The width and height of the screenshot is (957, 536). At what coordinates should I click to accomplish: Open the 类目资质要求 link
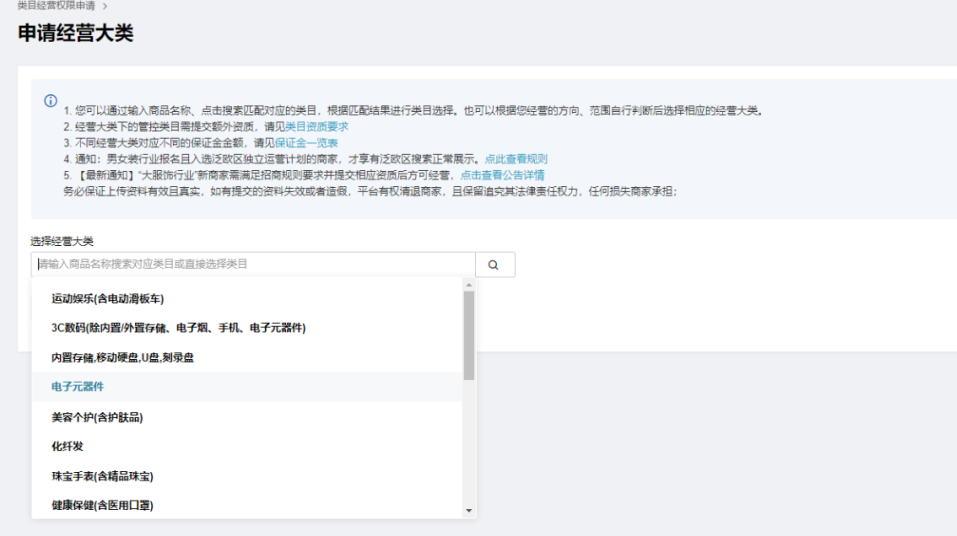(x=316, y=127)
